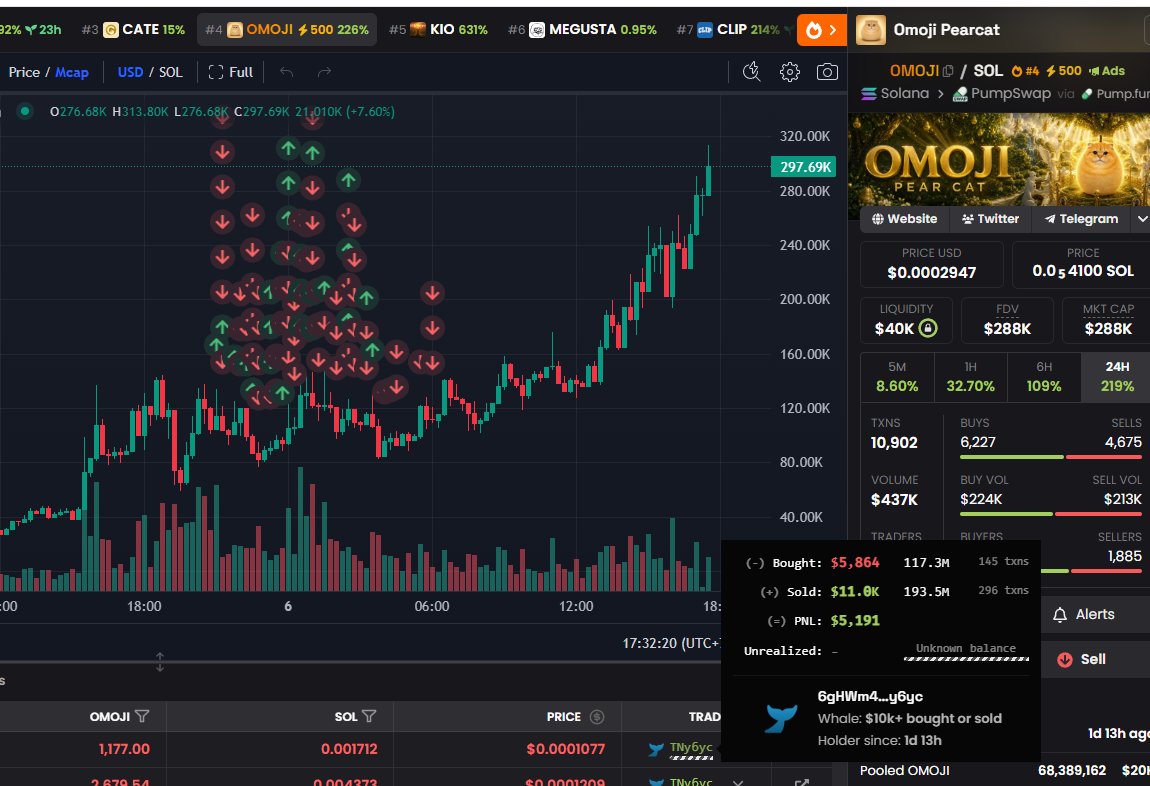1150x786 pixels.
Task: Select the 5M timeframe stats tab
Action: 897,377
